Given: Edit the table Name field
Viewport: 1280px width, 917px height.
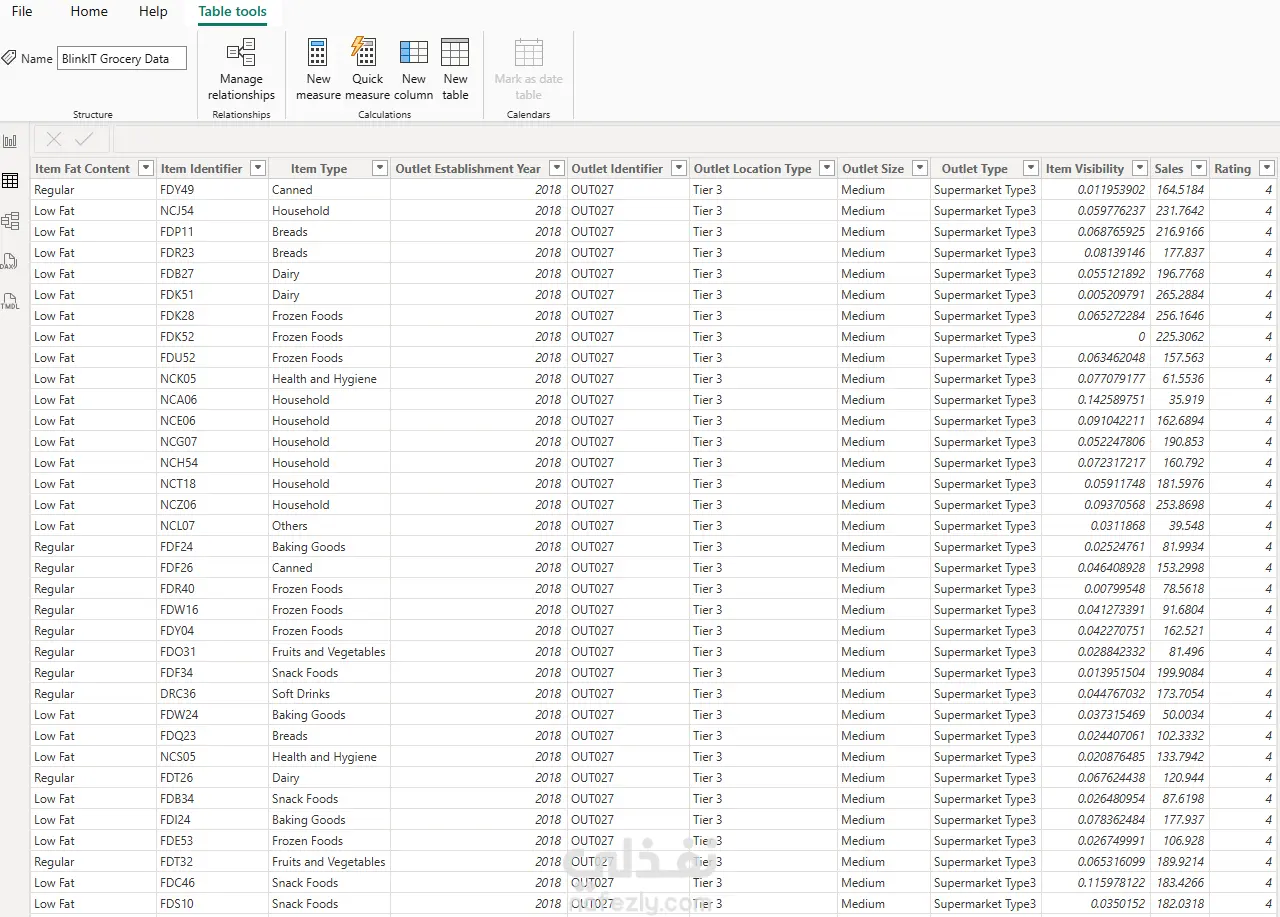Looking at the screenshot, I should click(x=122, y=59).
